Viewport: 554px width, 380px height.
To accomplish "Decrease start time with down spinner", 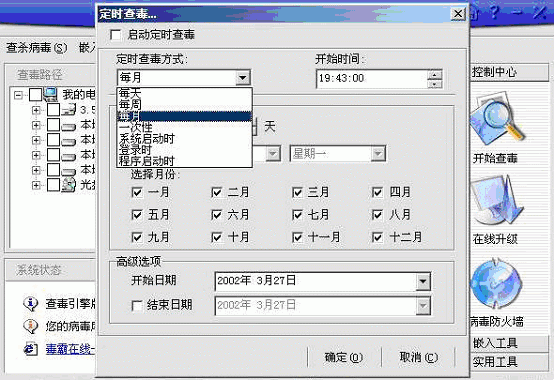I will click(x=434, y=84).
